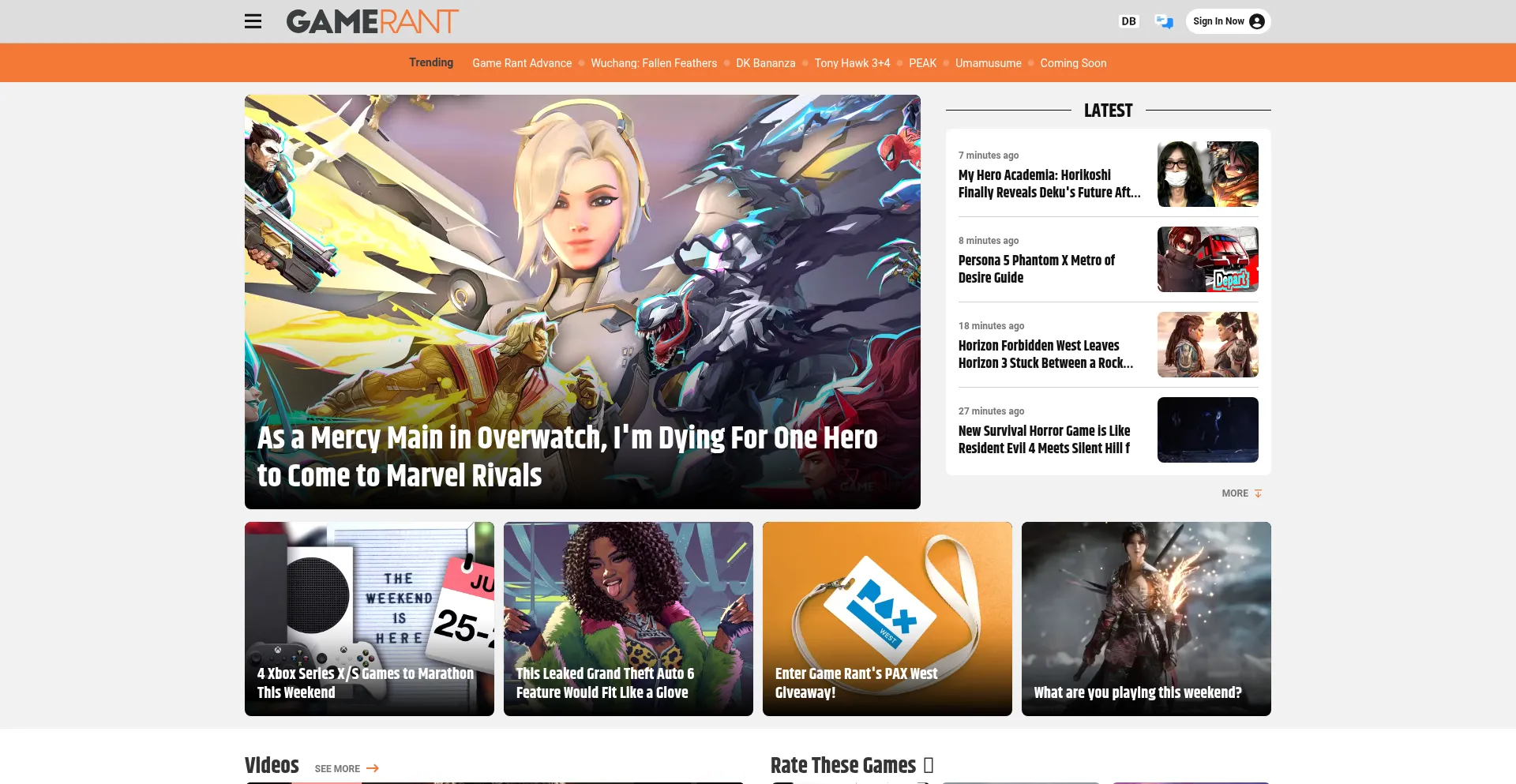
Task: Open My Hero Academia article thumbnail
Action: click(1208, 174)
